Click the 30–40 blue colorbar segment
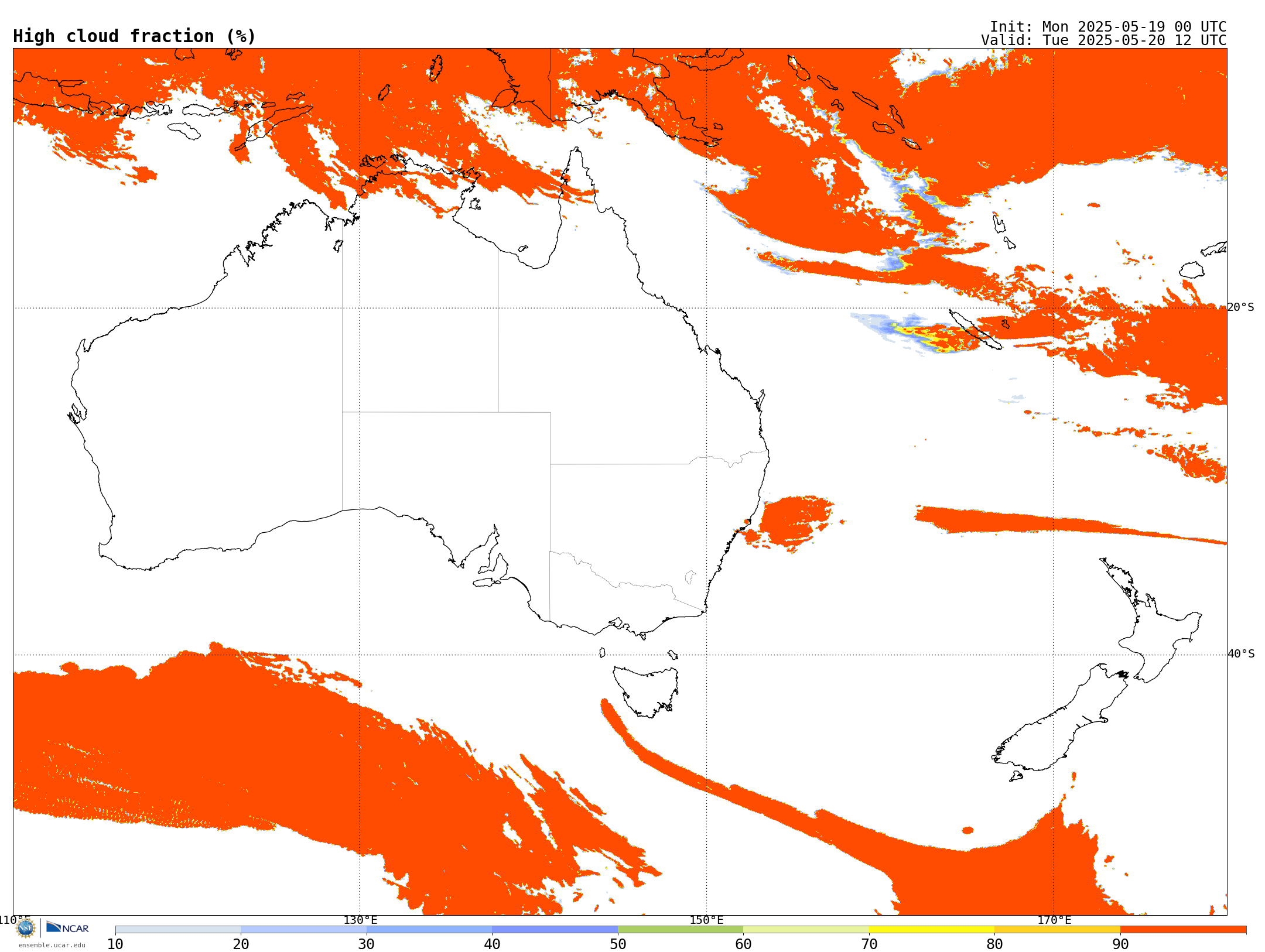Image resolution: width=1265 pixels, height=952 pixels. click(x=429, y=930)
